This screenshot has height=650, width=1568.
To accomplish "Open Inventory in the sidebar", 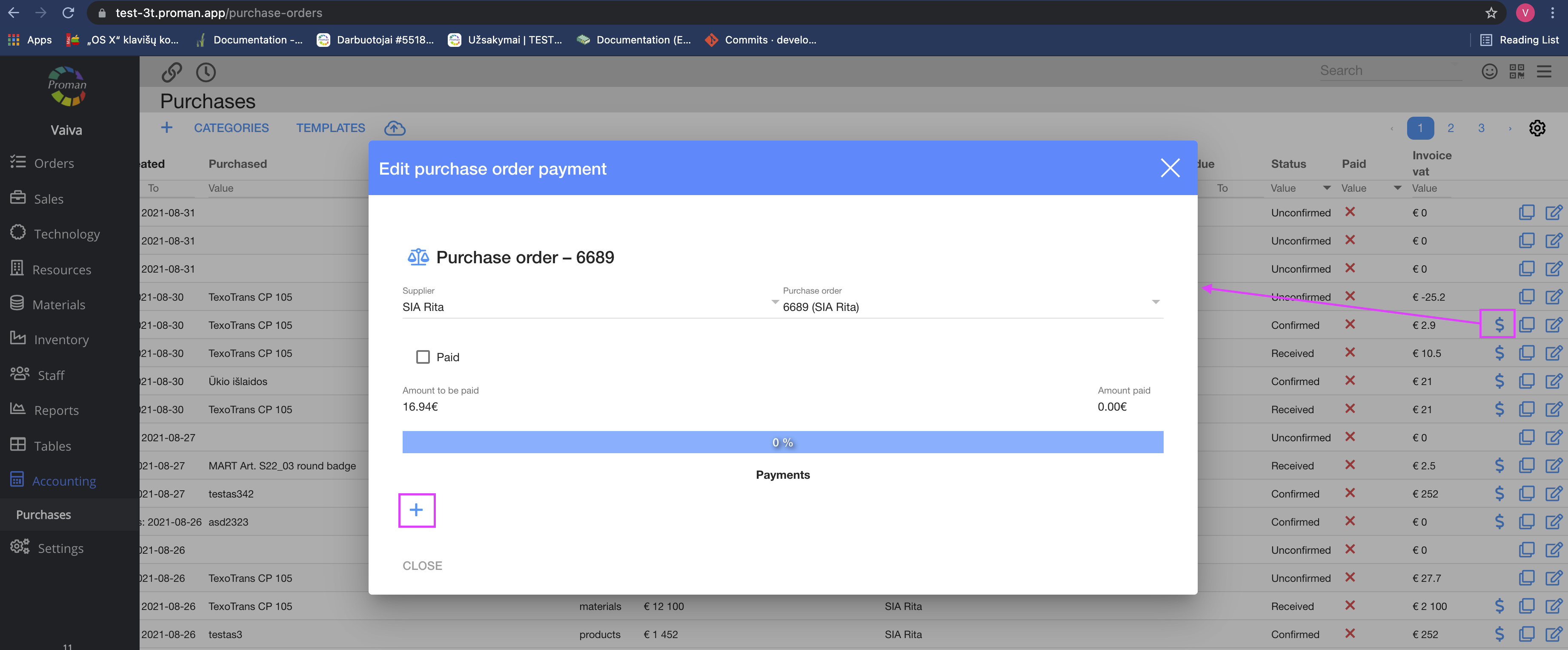I will point(61,339).
